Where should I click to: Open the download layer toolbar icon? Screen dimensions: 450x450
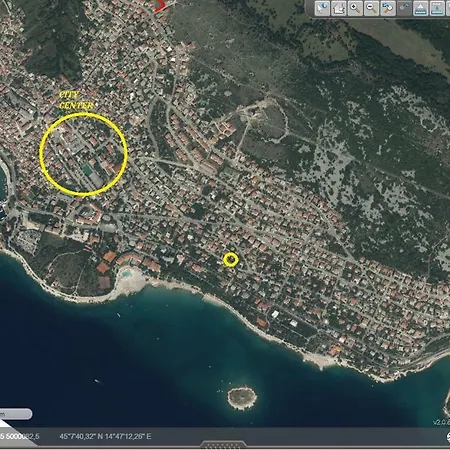(x=437, y=8)
